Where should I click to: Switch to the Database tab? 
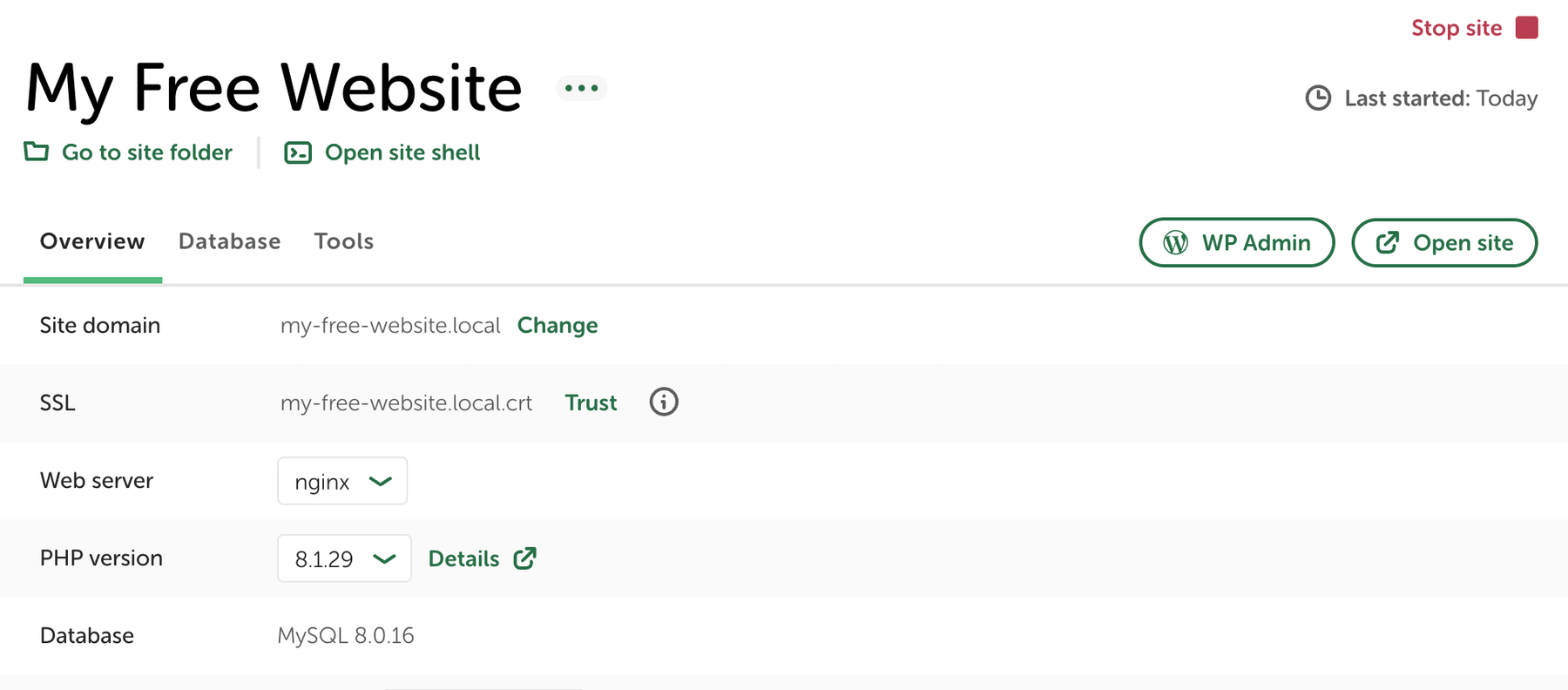point(229,241)
